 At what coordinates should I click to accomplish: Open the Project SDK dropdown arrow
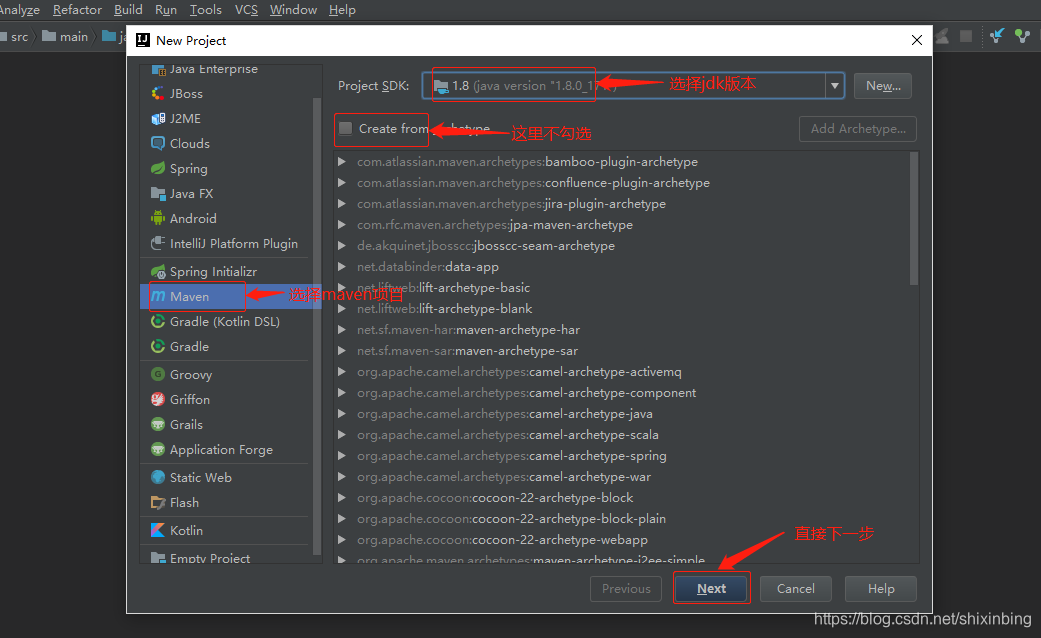click(835, 86)
